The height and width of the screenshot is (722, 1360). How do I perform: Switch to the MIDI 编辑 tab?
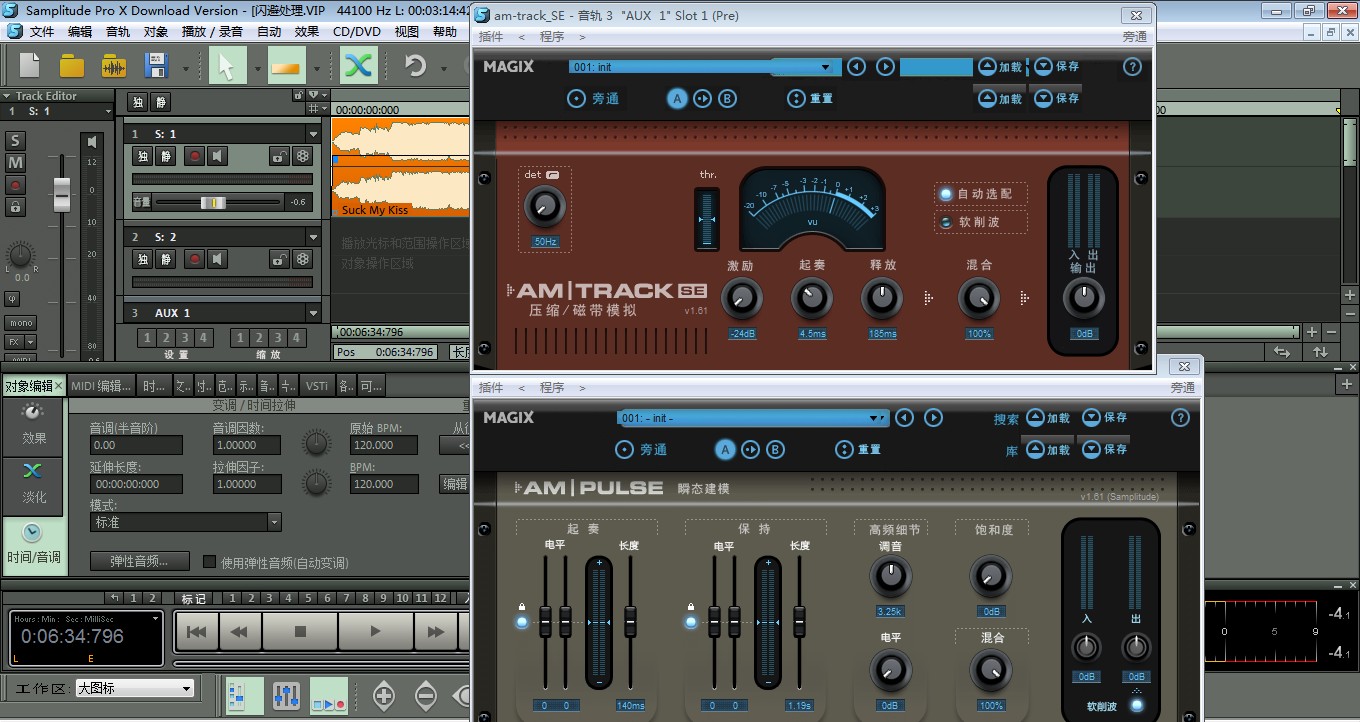pos(101,386)
